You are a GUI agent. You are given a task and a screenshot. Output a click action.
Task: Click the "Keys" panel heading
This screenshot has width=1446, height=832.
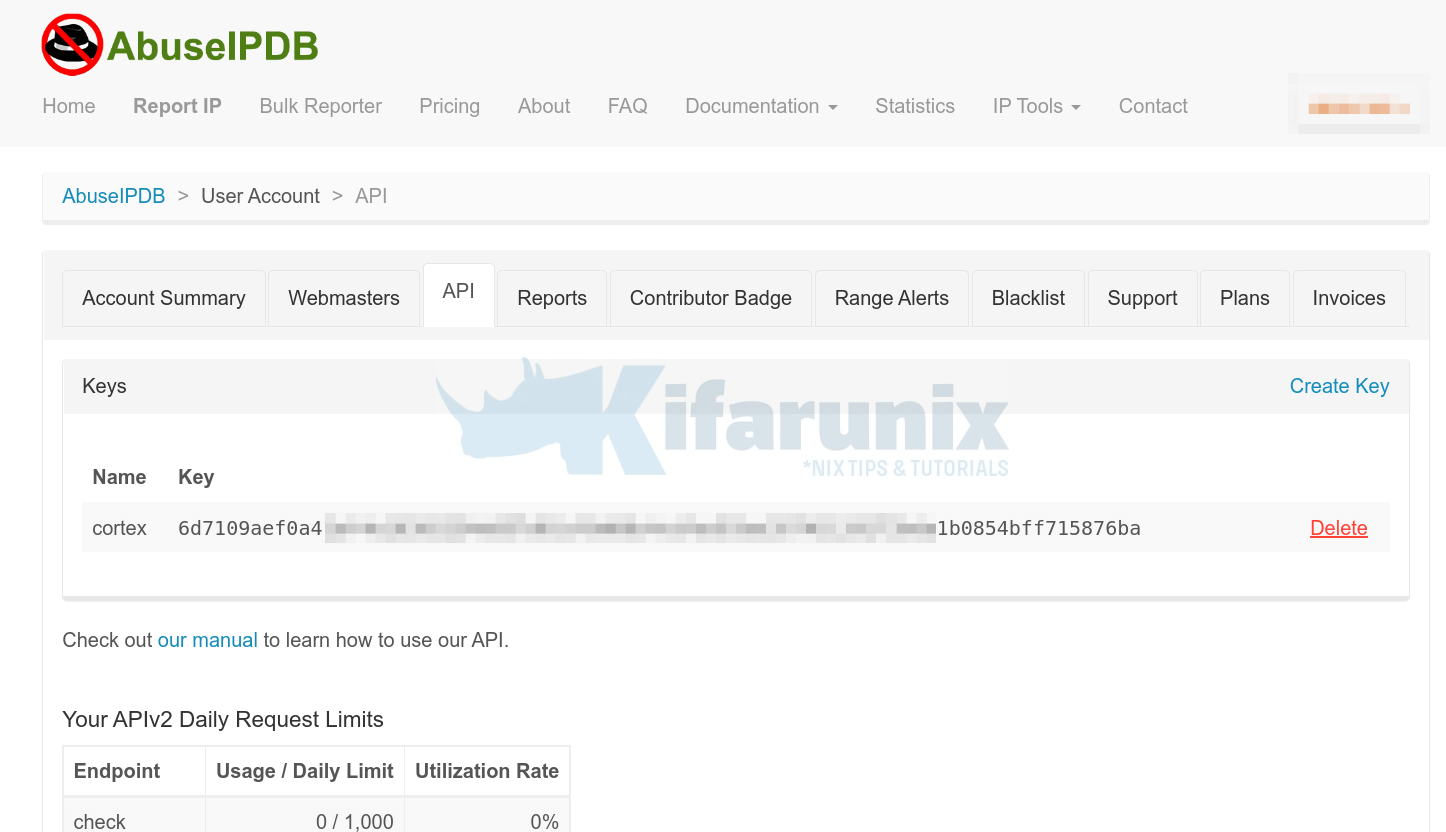click(x=105, y=386)
